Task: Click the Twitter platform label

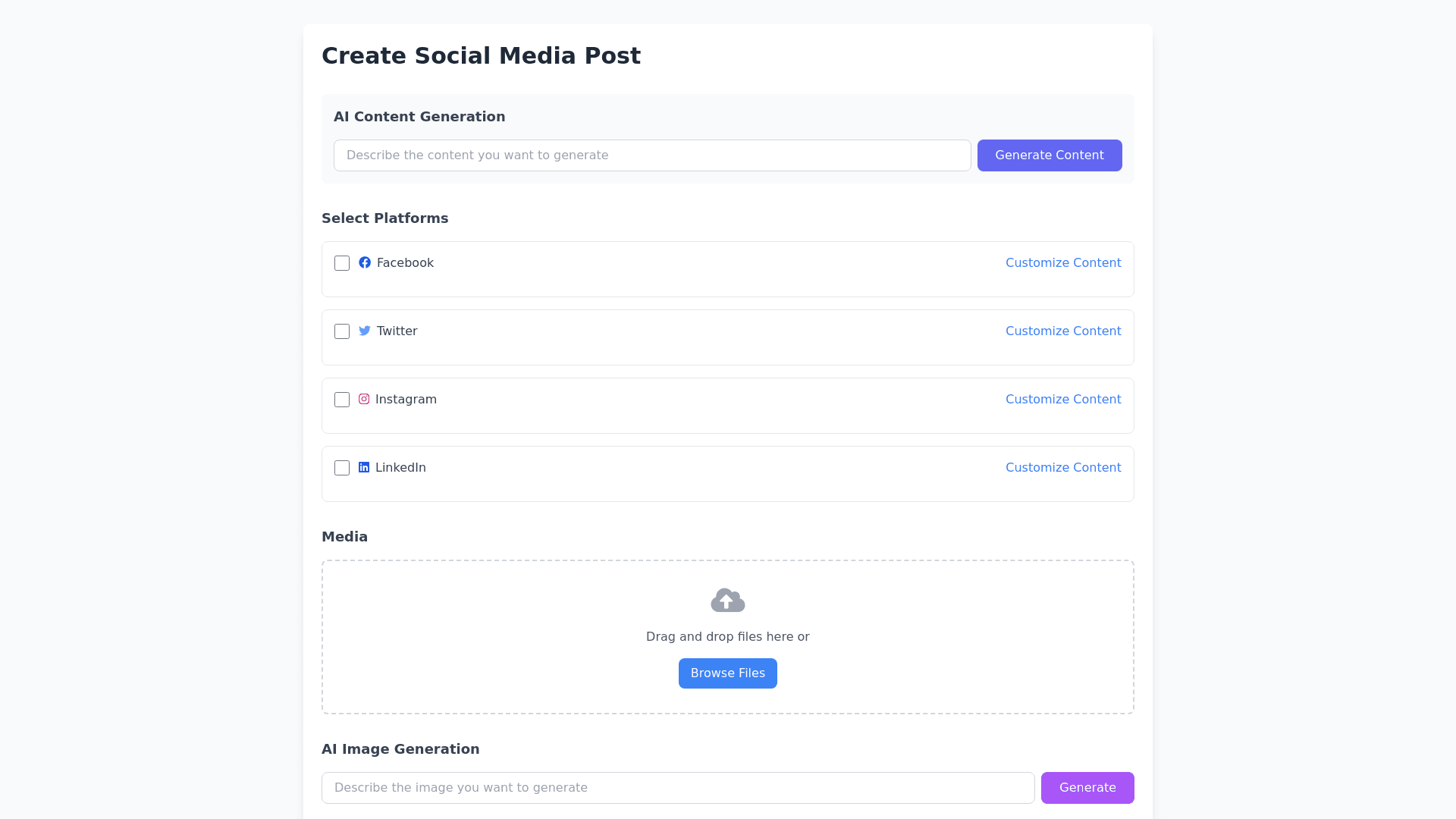Action: [397, 331]
